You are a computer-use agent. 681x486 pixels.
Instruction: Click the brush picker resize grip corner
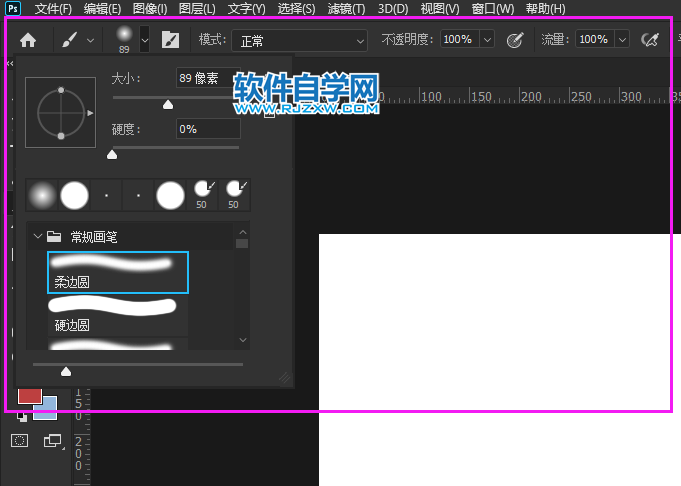pos(284,377)
